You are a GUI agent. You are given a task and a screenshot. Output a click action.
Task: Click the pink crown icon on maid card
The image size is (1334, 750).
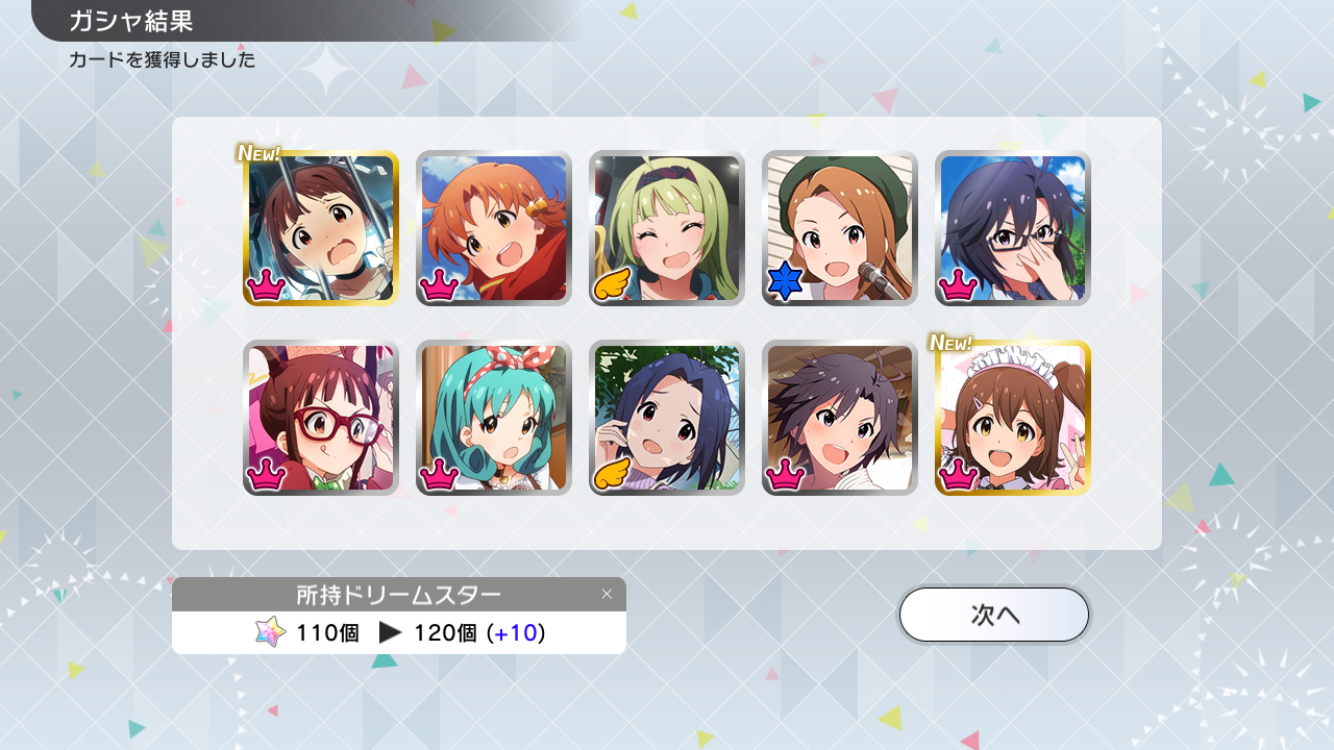958,475
